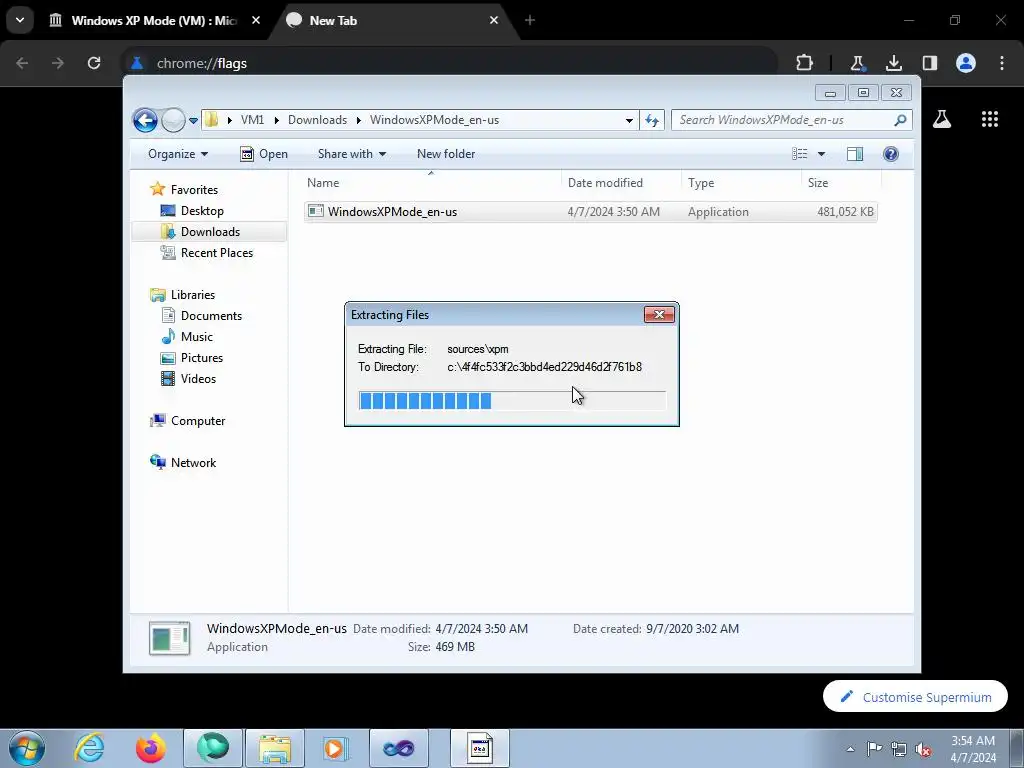Select Desktop in Favorites
Screen dimensions: 1024x768
[x=193, y=211]
